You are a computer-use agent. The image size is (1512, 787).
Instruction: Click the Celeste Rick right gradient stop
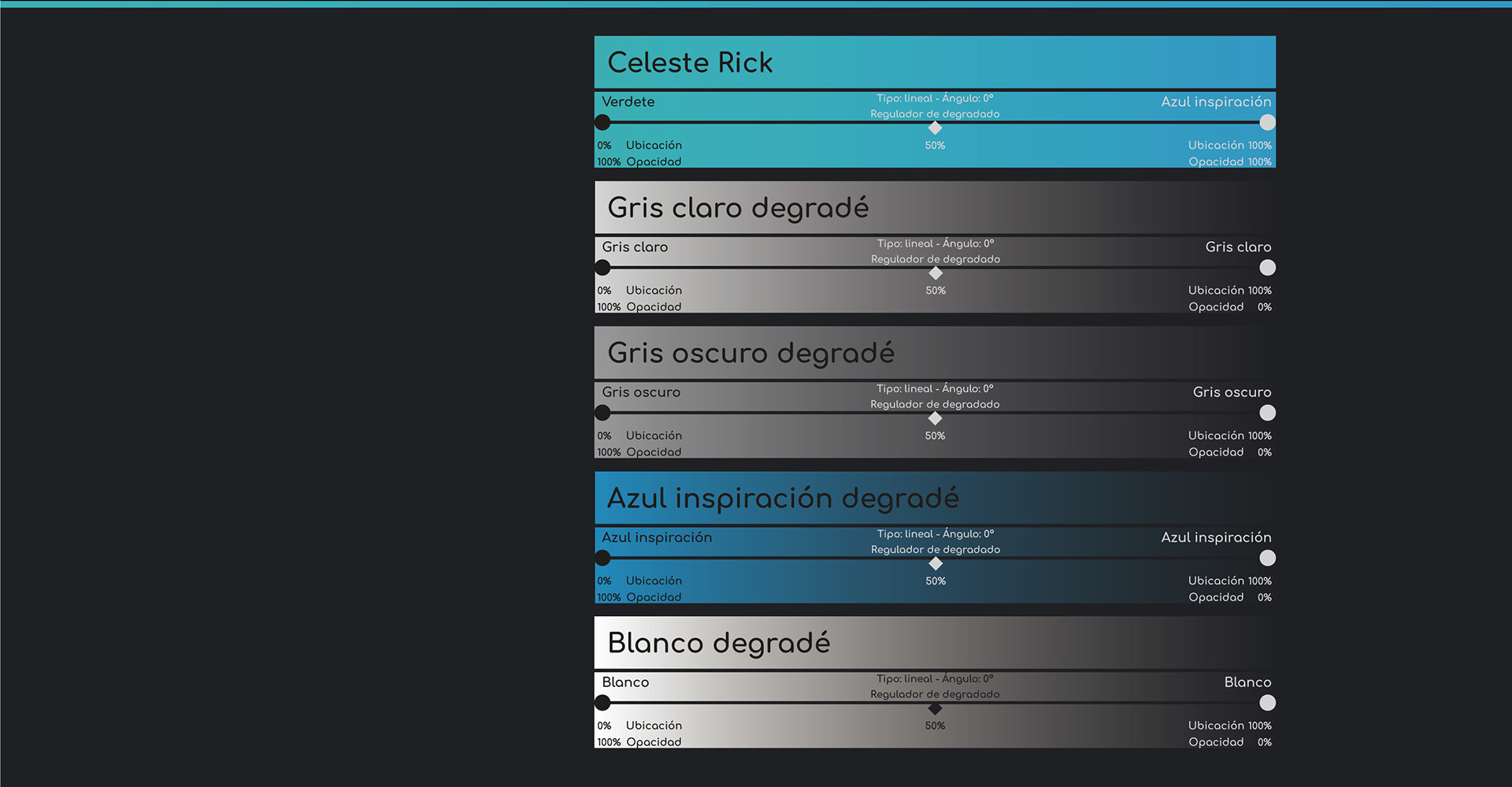[x=1267, y=122]
